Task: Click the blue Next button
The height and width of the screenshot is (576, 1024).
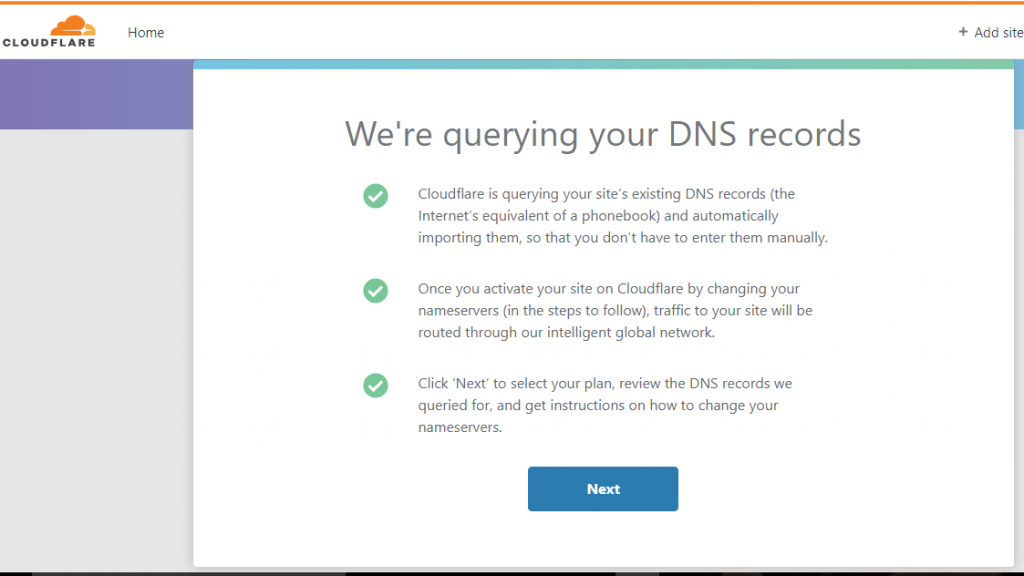Action: (x=603, y=488)
